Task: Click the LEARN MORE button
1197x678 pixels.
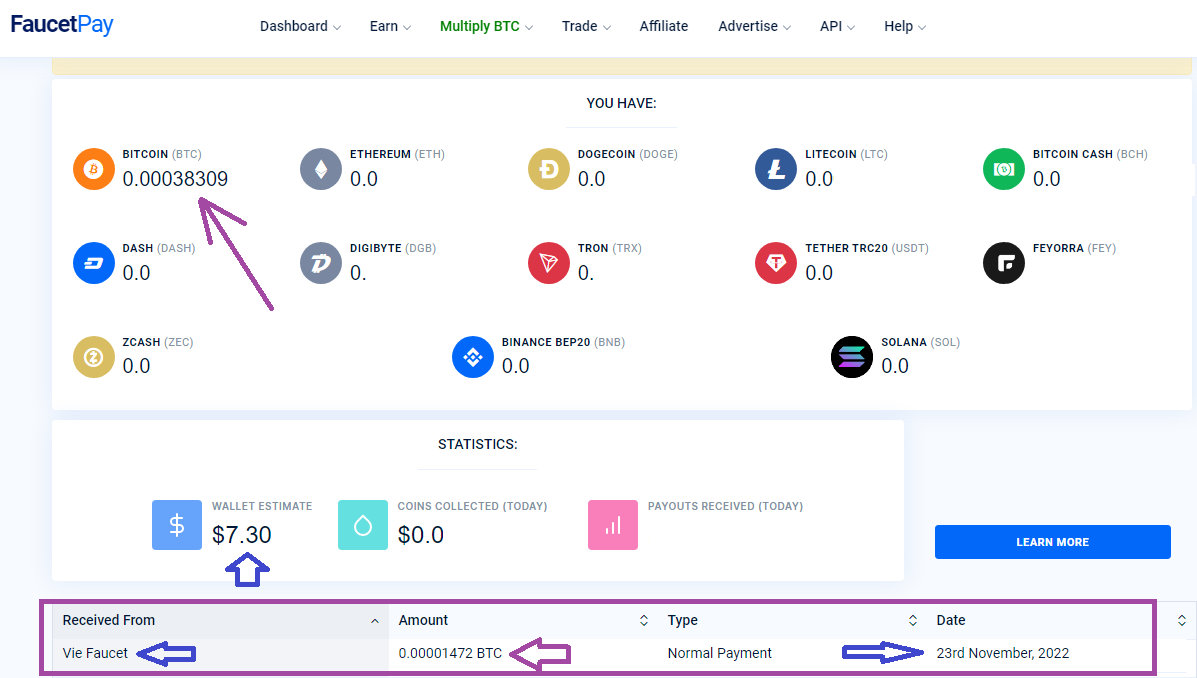Action: 1052,541
